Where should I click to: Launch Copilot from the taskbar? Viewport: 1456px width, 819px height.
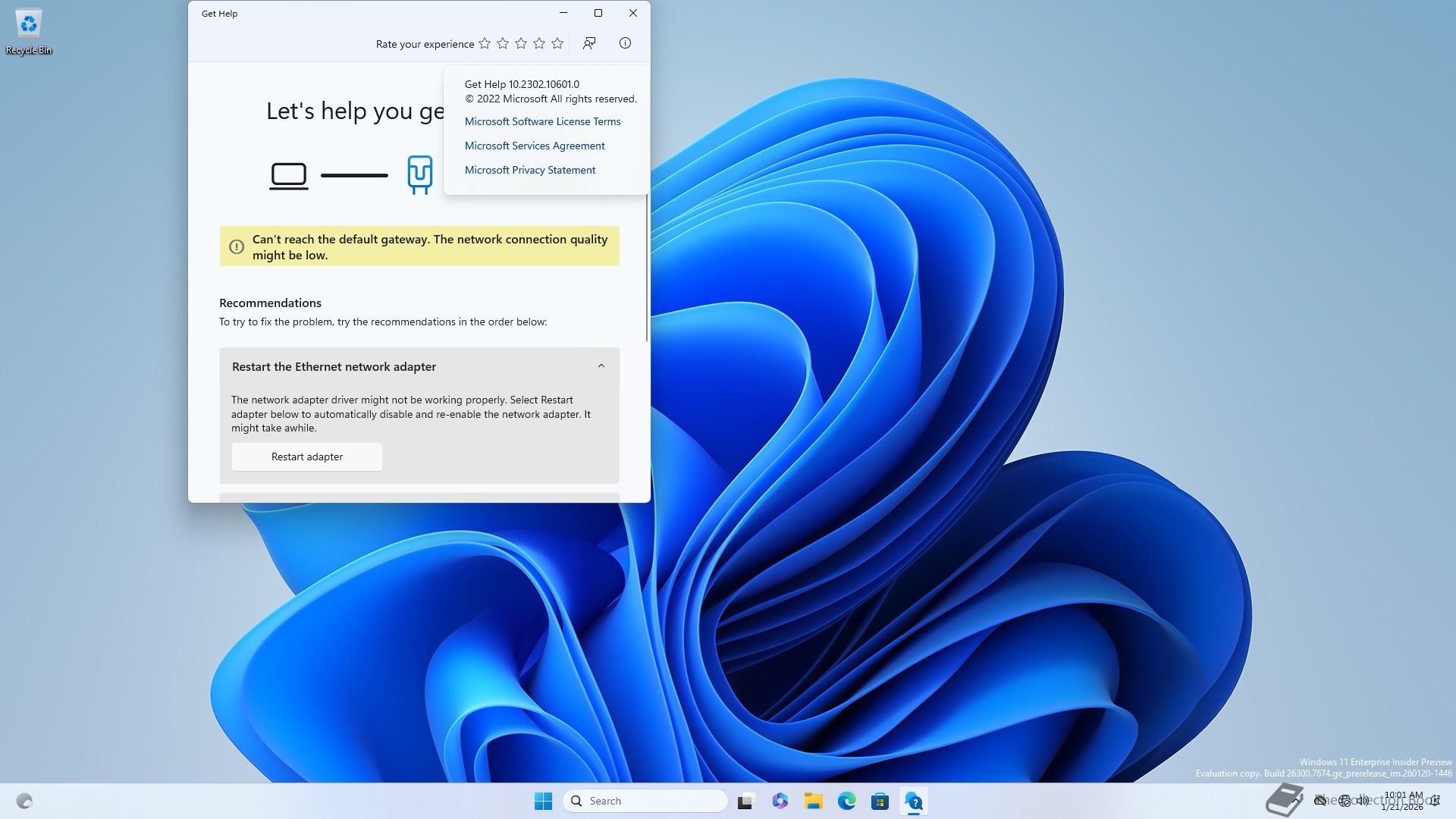pos(780,801)
